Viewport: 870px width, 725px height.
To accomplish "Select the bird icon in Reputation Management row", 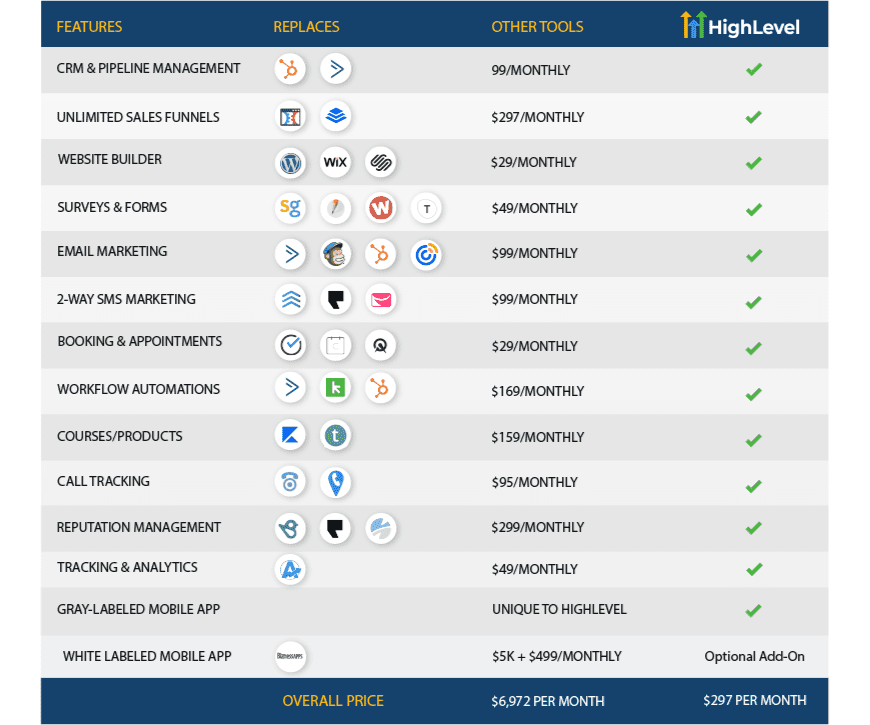I will tap(290, 528).
